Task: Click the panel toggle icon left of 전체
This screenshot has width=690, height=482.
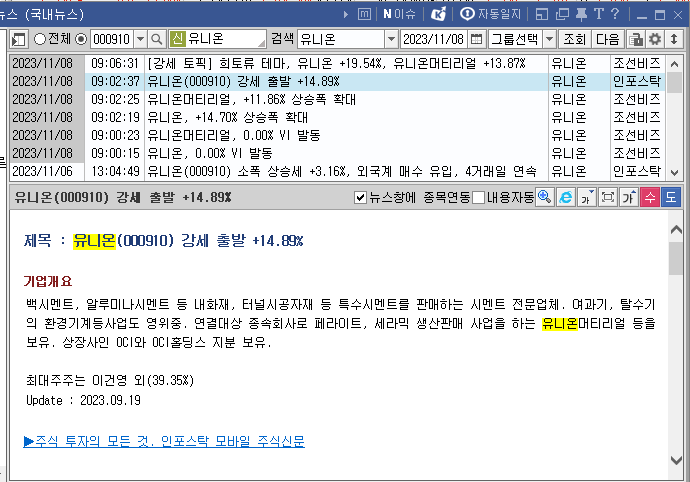Action: coord(19,39)
